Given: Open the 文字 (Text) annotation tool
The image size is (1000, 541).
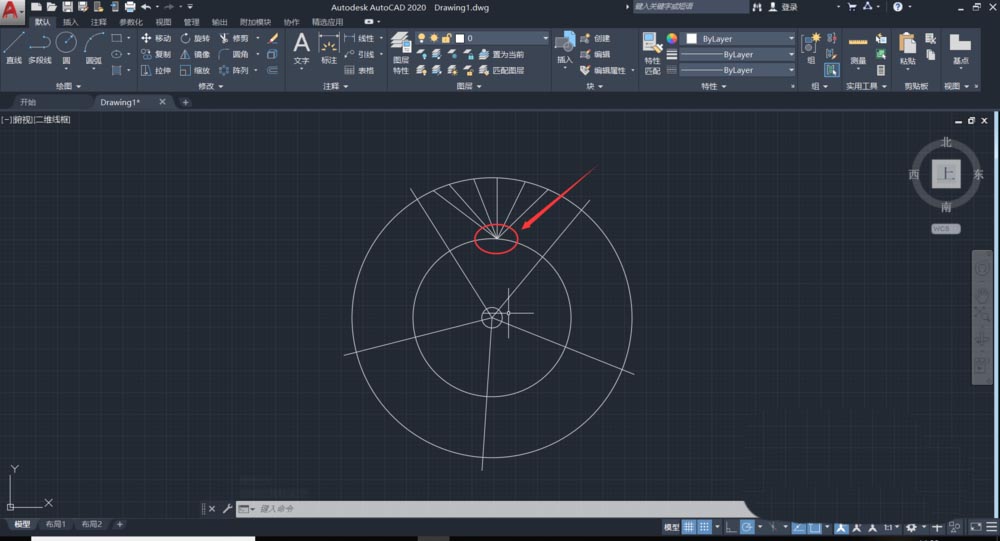Looking at the screenshot, I should [x=301, y=47].
